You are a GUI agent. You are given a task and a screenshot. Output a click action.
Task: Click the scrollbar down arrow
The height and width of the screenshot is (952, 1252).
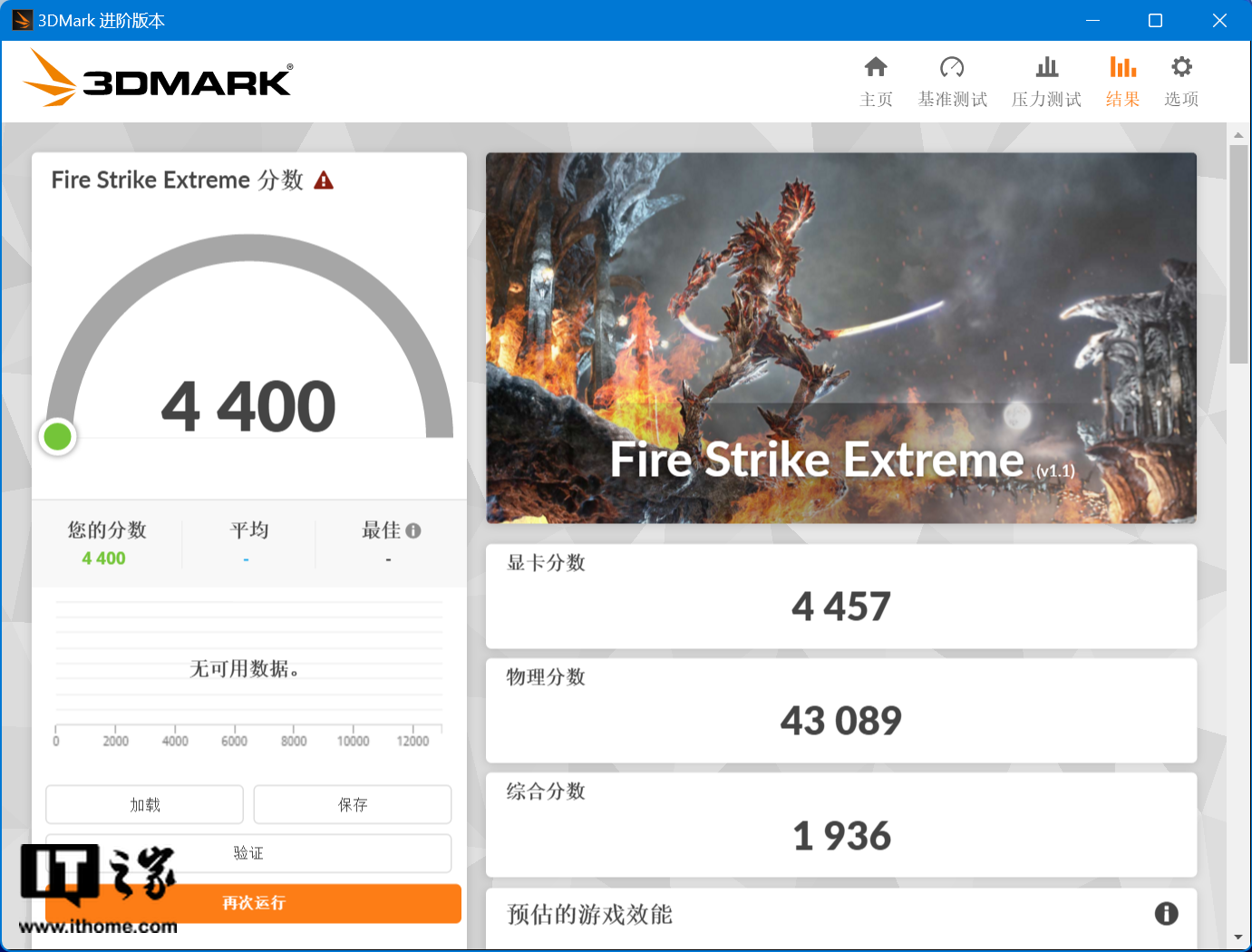[x=1238, y=937]
